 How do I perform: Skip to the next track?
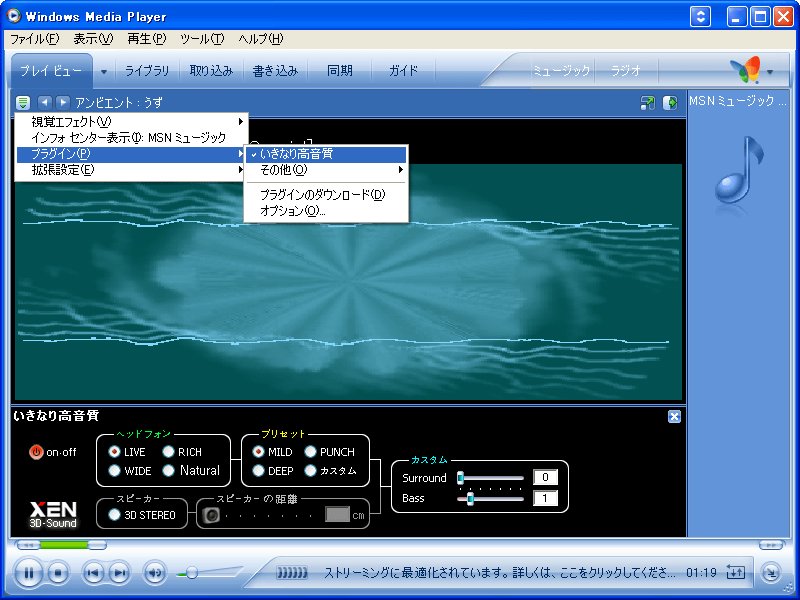point(119,573)
